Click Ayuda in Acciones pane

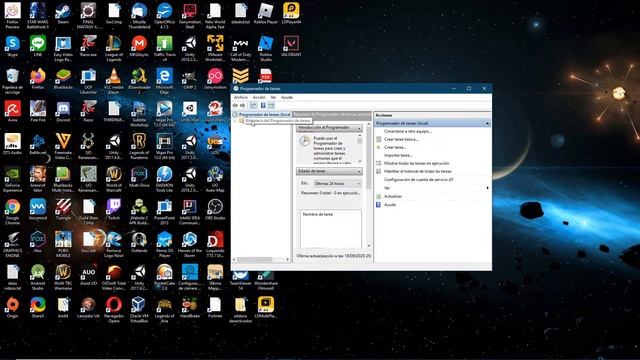[x=390, y=204]
